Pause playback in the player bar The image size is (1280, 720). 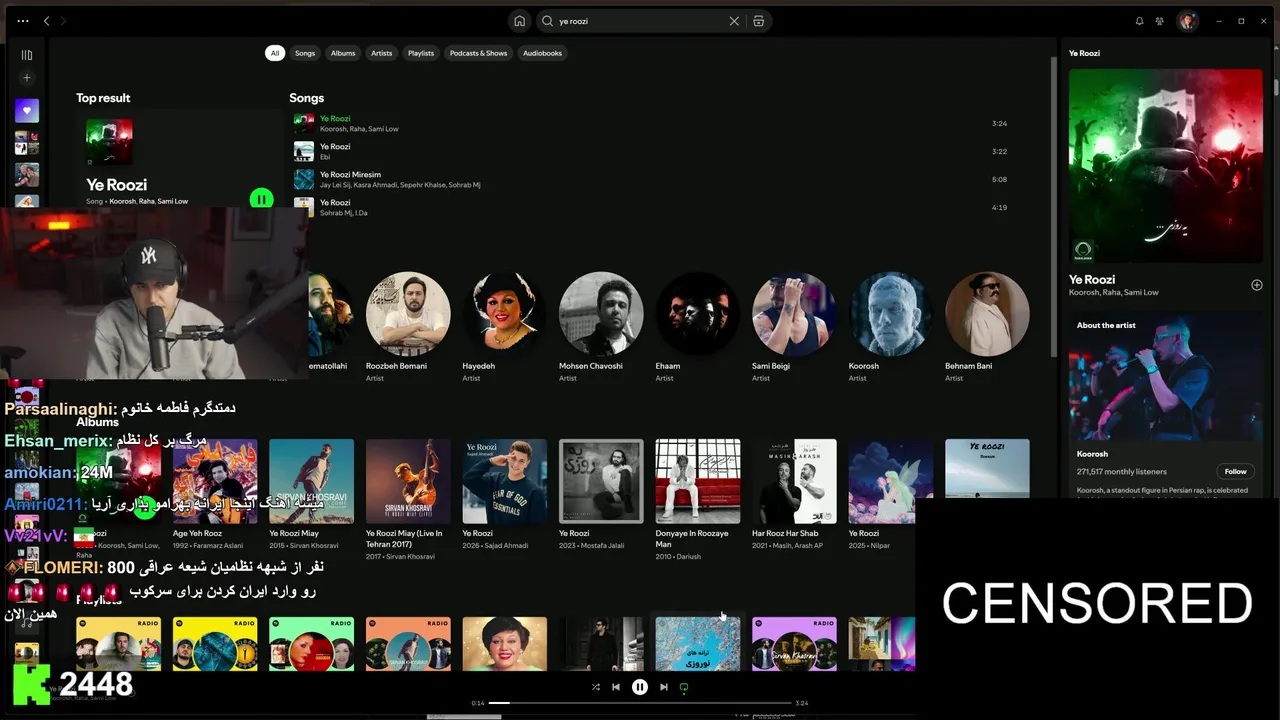click(x=640, y=687)
